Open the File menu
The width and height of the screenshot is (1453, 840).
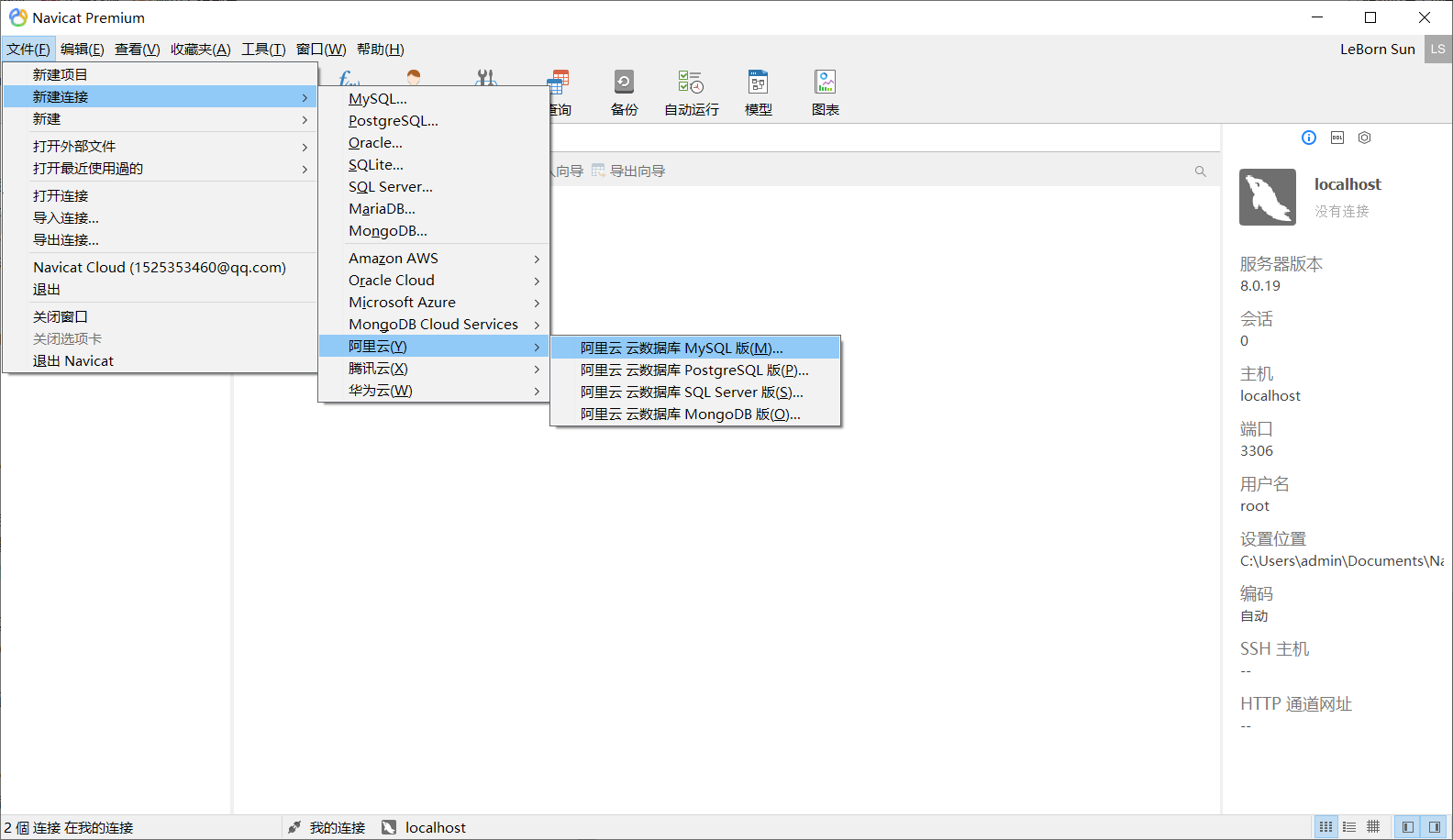coord(28,50)
